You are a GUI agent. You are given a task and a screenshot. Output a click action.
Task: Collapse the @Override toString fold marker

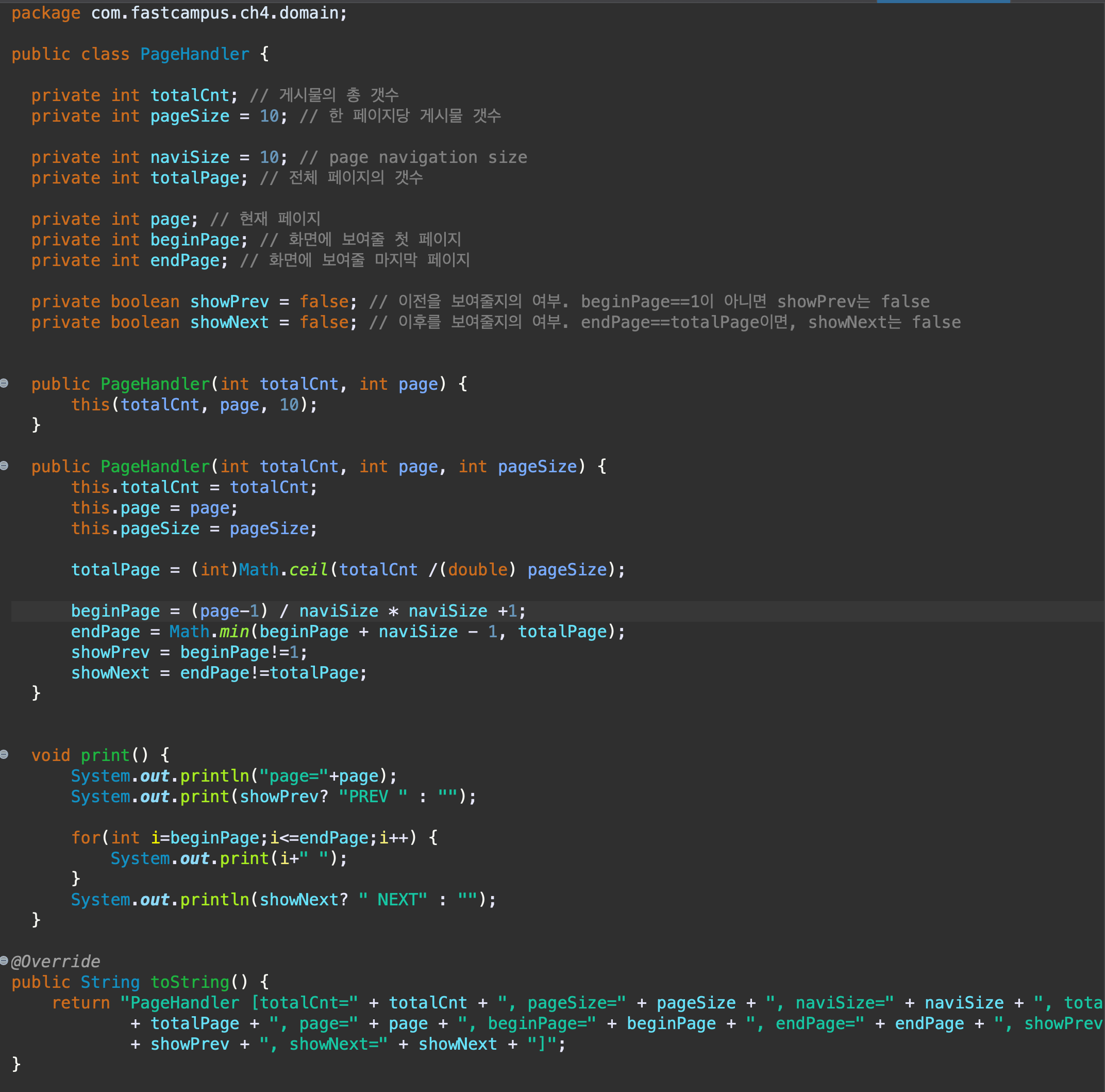coord(4,960)
